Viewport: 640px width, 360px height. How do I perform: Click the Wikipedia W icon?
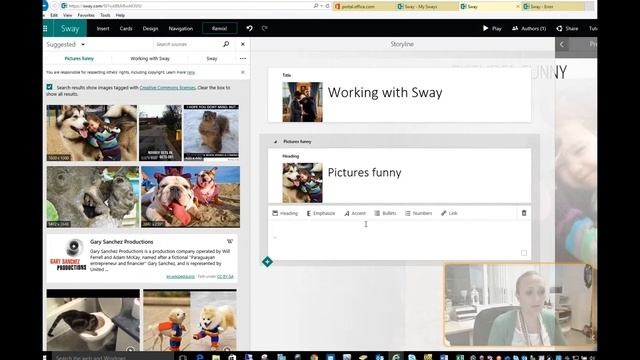pos(230,241)
